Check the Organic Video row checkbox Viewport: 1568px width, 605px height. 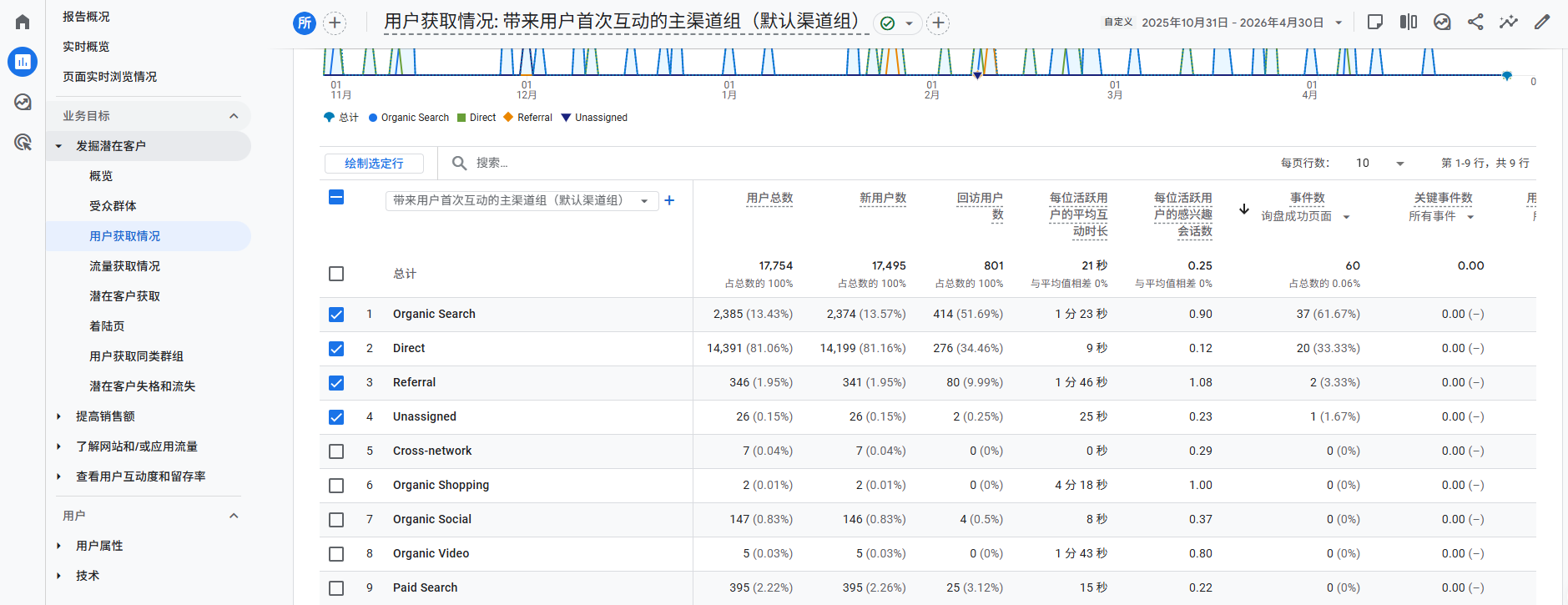(336, 554)
